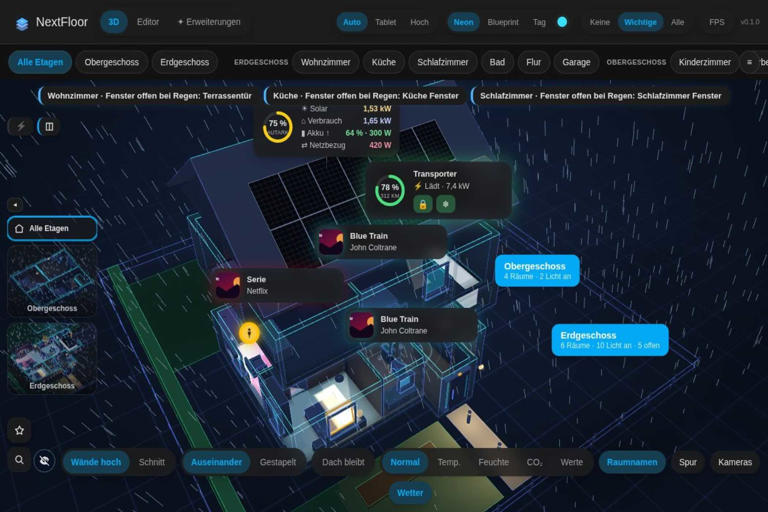
Task: Click the blue Erdgeschoss floor label
Action: click(610, 340)
